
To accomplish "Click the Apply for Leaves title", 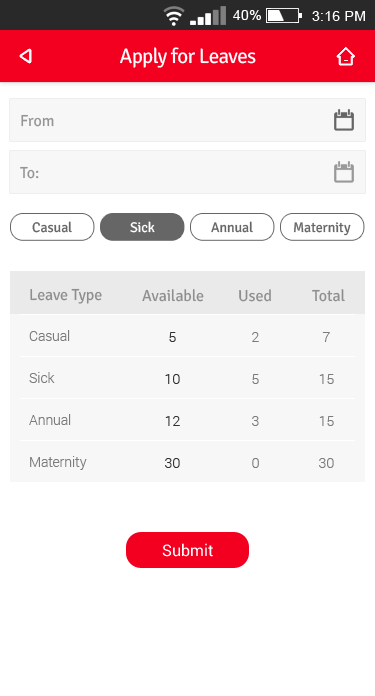I will coord(188,57).
